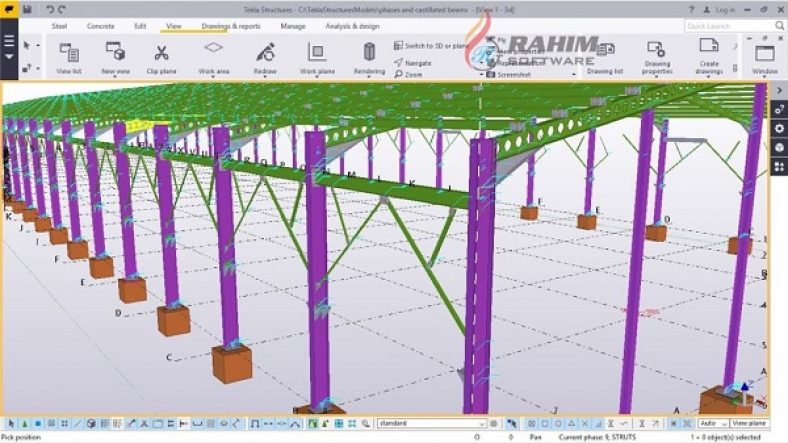This screenshot has height=443, width=788.
Task: Click the View list icon
Action: pyautogui.click(x=69, y=56)
